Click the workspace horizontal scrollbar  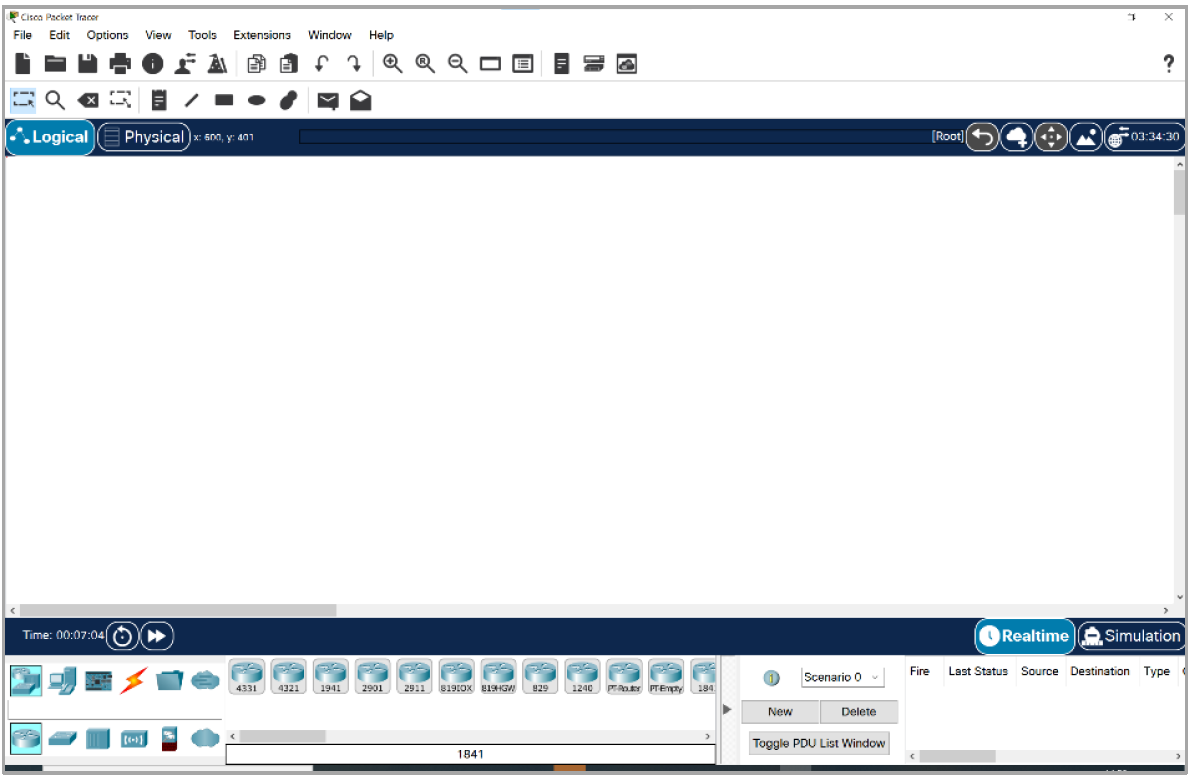pyautogui.click(x=178, y=610)
